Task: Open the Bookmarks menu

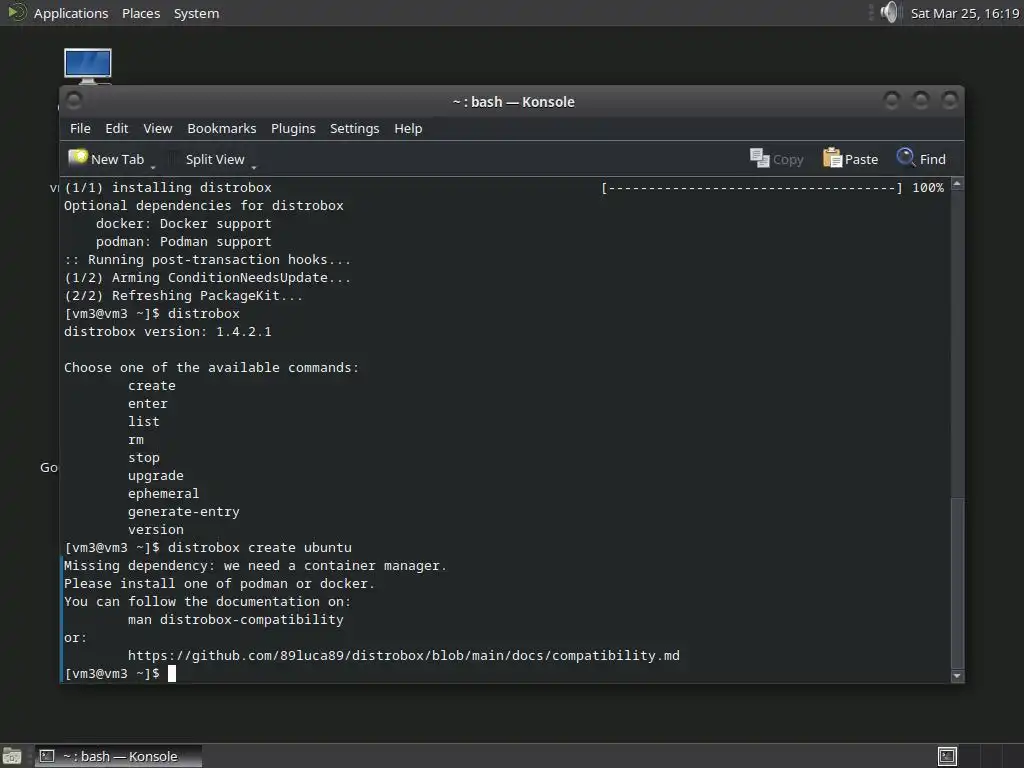Action: coord(221,129)
